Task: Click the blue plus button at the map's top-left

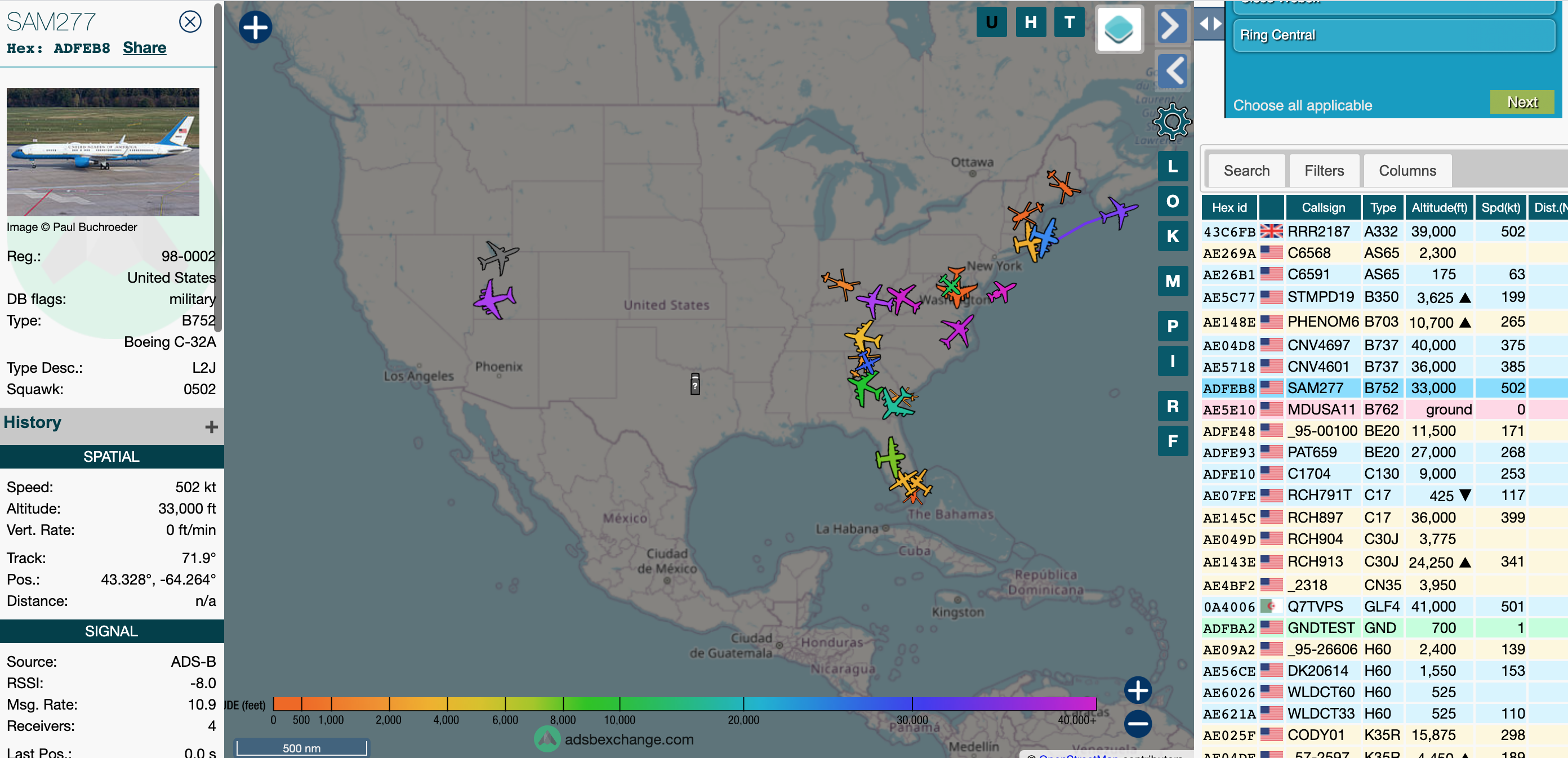Action: [255, 28]
